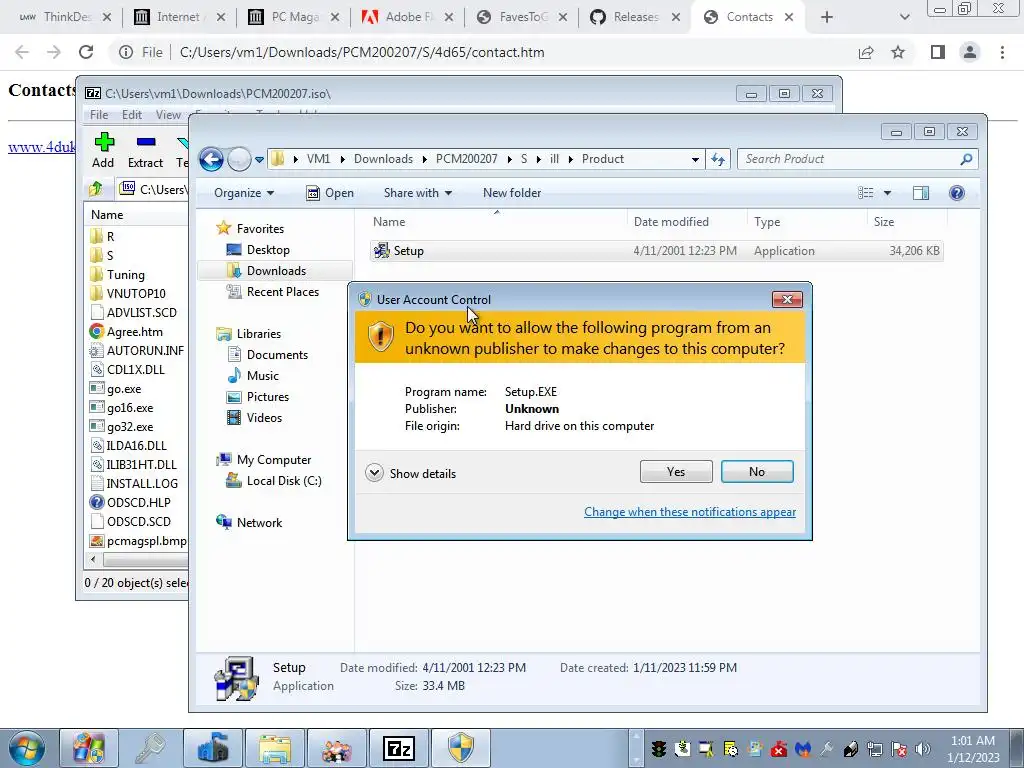1024x768 pixels.
Task: Open Chrome three-dot menu
Action: coord(1002,52)
